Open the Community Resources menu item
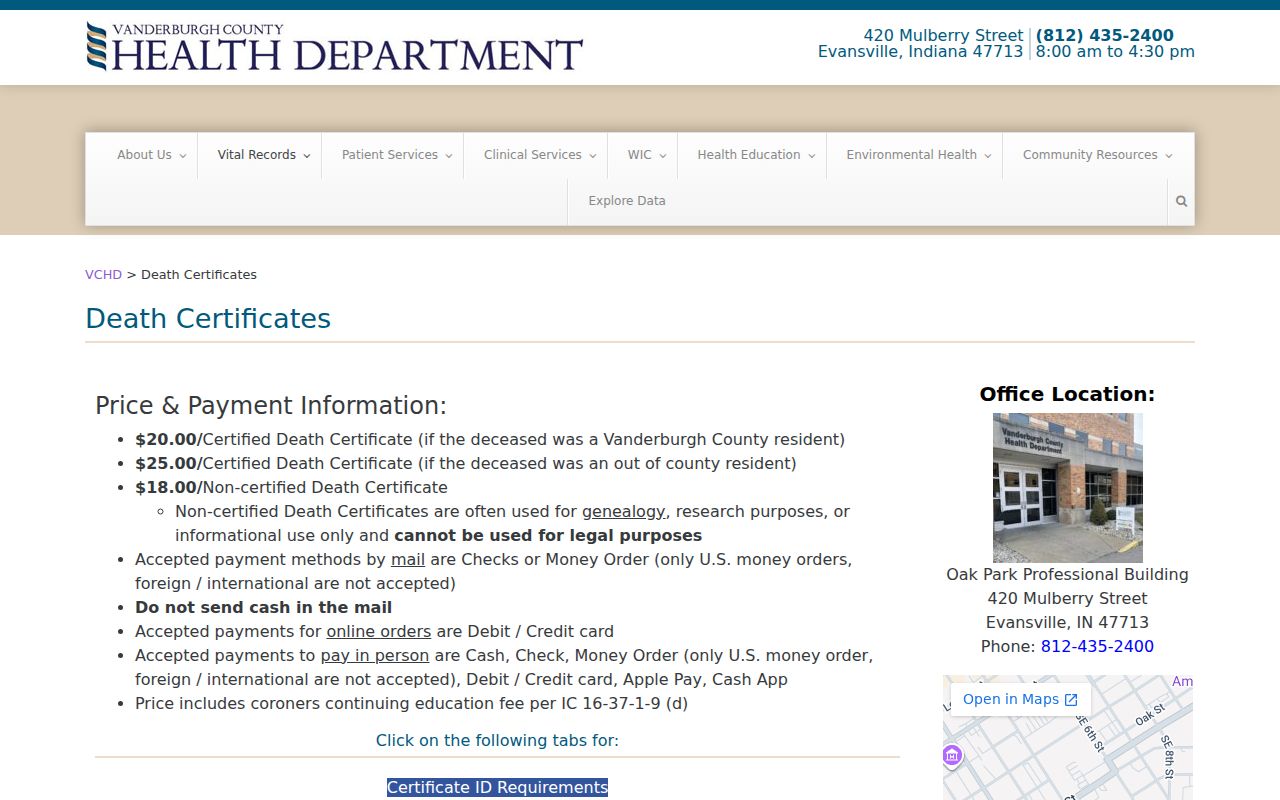Viewport: 1280px width, 800px height. pos(1089,155)
